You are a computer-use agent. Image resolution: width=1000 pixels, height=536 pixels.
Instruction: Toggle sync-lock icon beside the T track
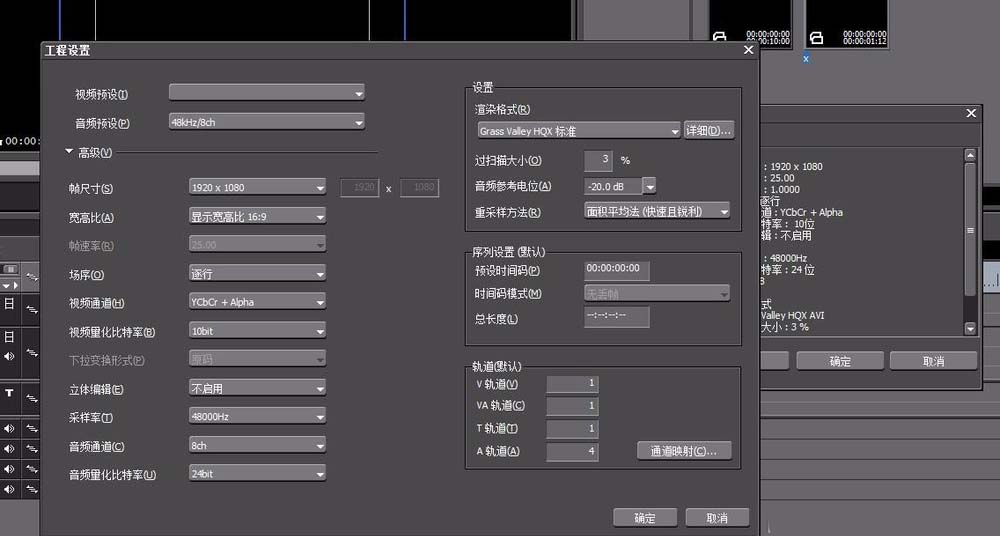31,398
